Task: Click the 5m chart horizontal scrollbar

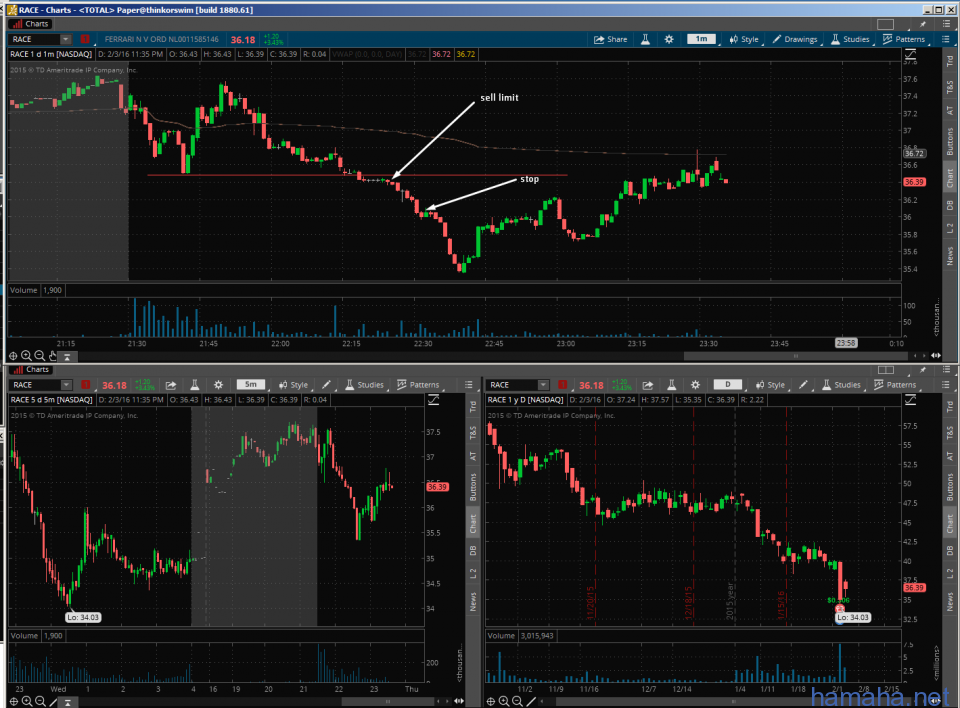Action: pyautogui.click(x=387, y=701)
